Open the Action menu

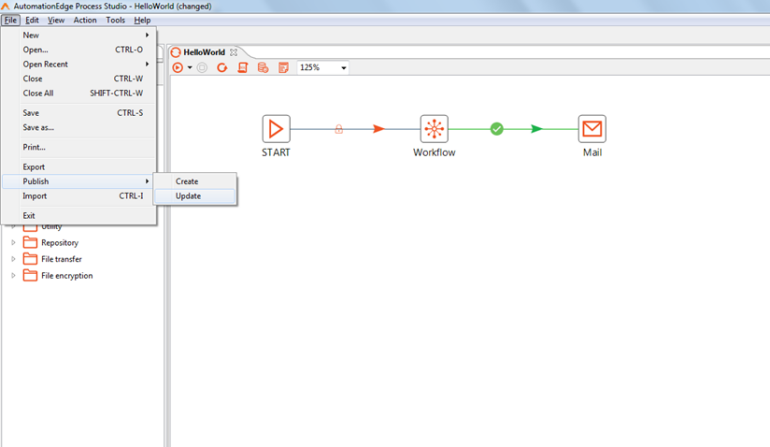pos(85,20)
